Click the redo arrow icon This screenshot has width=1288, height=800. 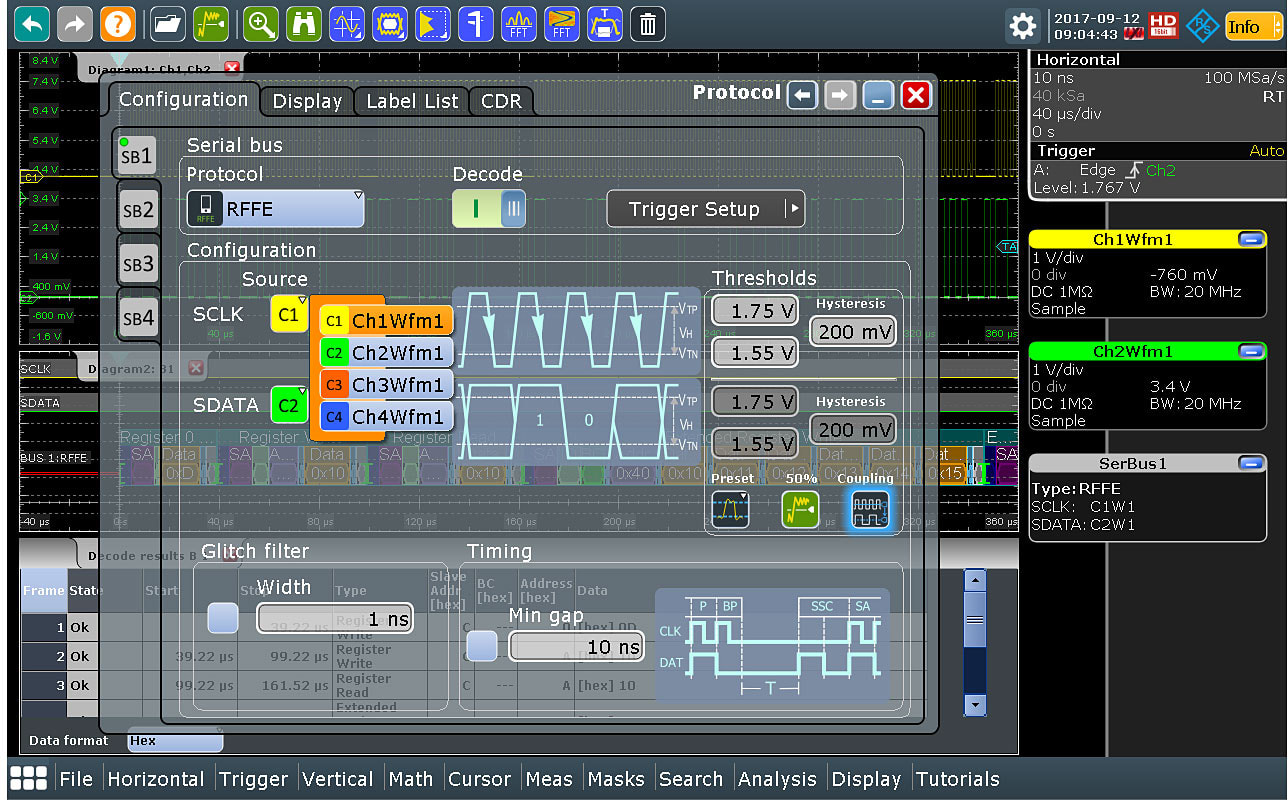click(75, 23)
